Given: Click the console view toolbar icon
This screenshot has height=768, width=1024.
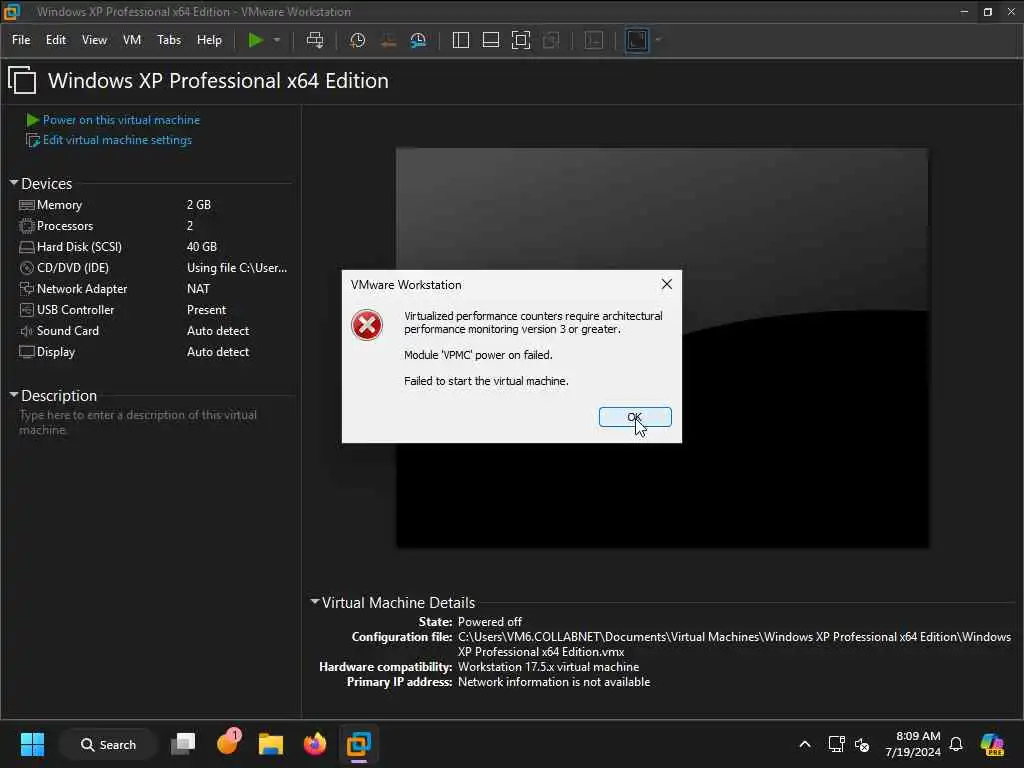Looking at the screenshot, I should [594, 40].
